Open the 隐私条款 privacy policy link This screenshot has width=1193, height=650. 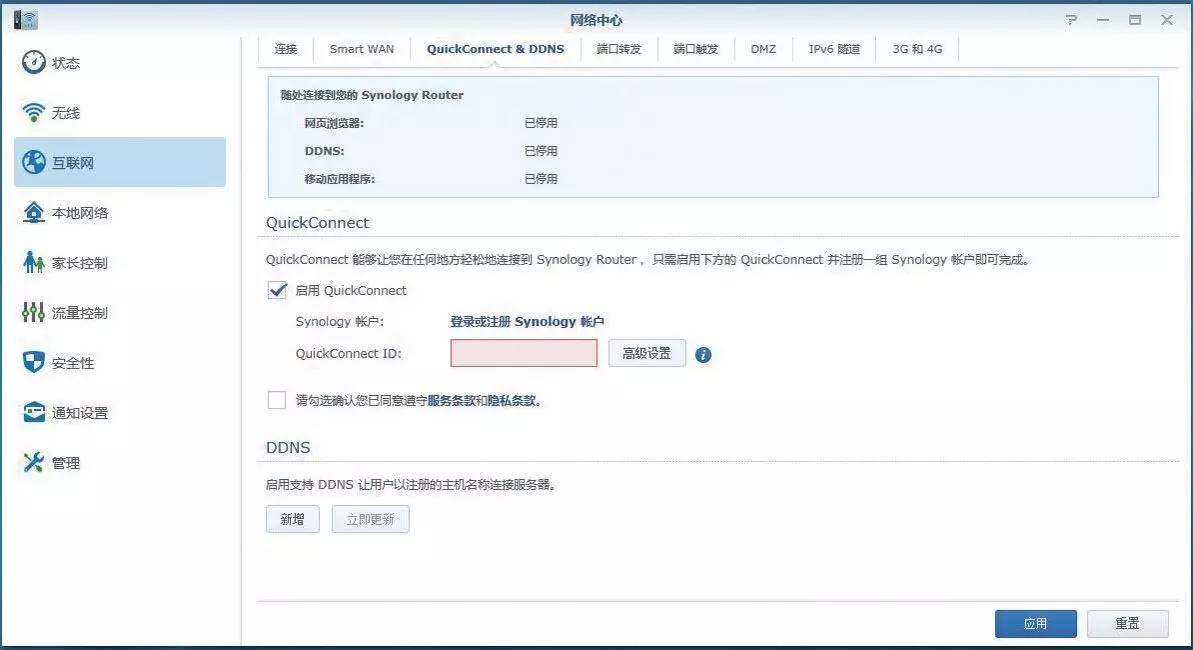(x=512, y=400)
